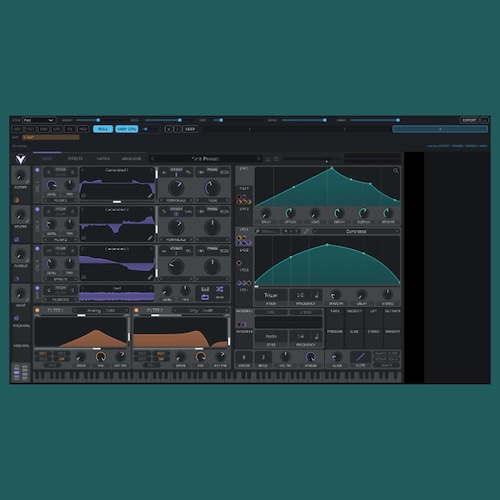Viewport: 500px width, 500px height.
Task: Toggle OSC 1 on/off
Action: 37,170
